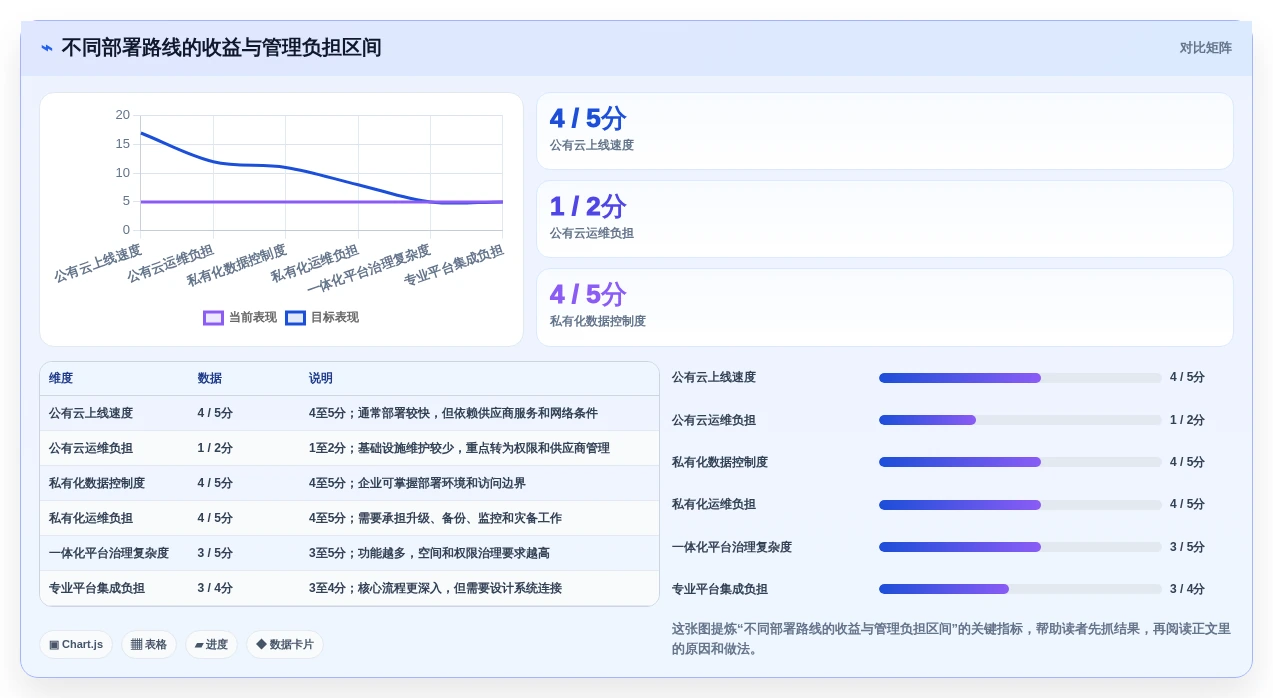The width and height of the screenshot is (1273, 698).
Task: Click chart axis label 专业平台集成负担
Action: 454,265
